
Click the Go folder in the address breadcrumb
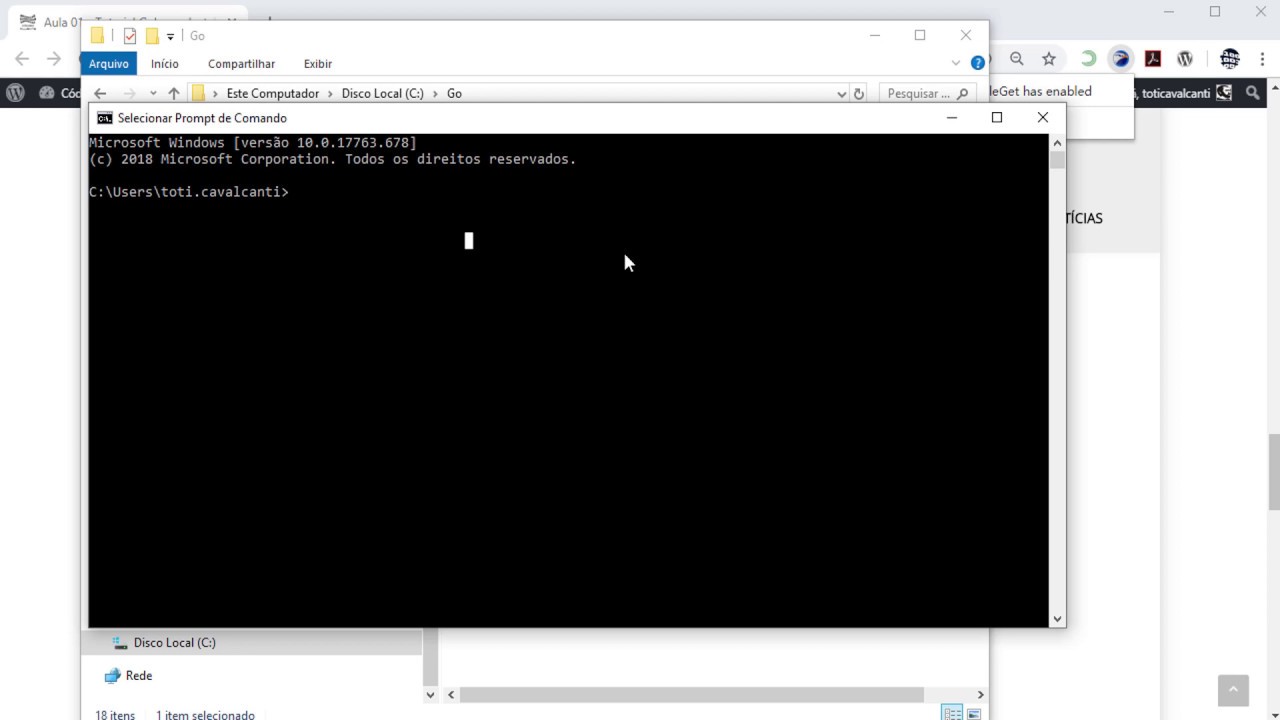454,93
